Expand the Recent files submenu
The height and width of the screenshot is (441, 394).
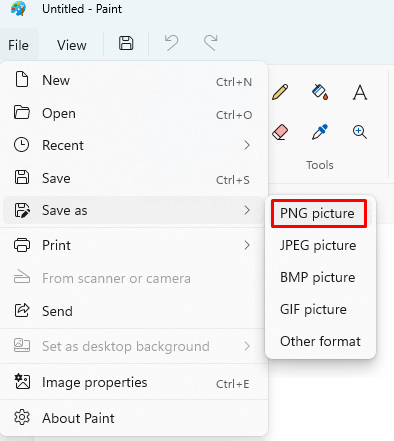[133, 145]
